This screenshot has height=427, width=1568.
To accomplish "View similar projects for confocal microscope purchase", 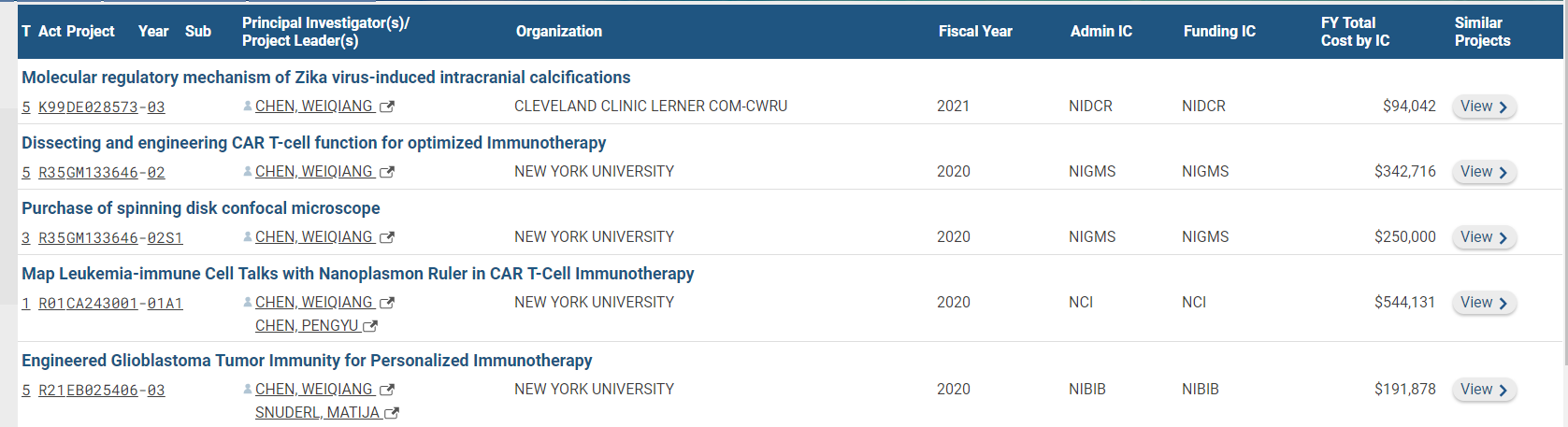I will coord(1484,237).
